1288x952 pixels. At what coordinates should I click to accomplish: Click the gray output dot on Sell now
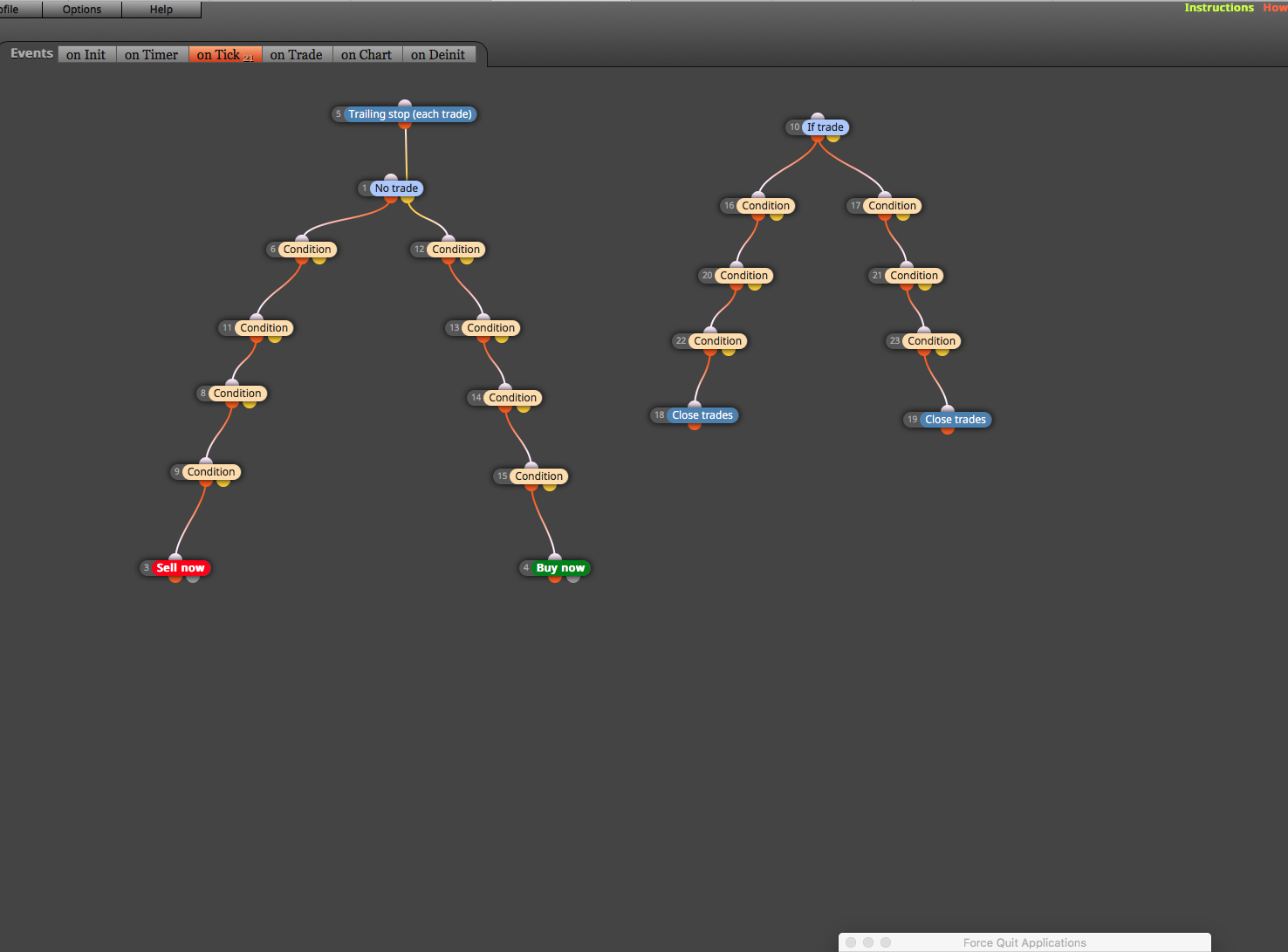tap(193, 579)
